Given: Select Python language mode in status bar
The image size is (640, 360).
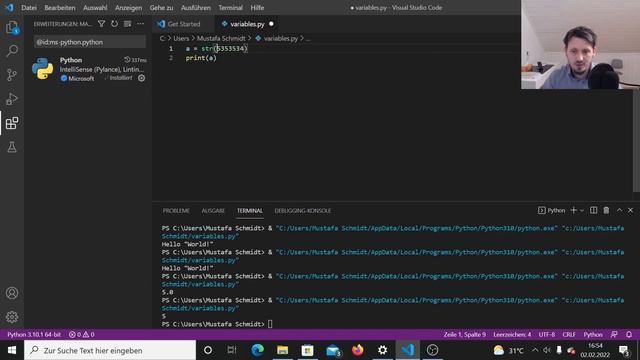Looking at the screenshot, I should (593, 334).
